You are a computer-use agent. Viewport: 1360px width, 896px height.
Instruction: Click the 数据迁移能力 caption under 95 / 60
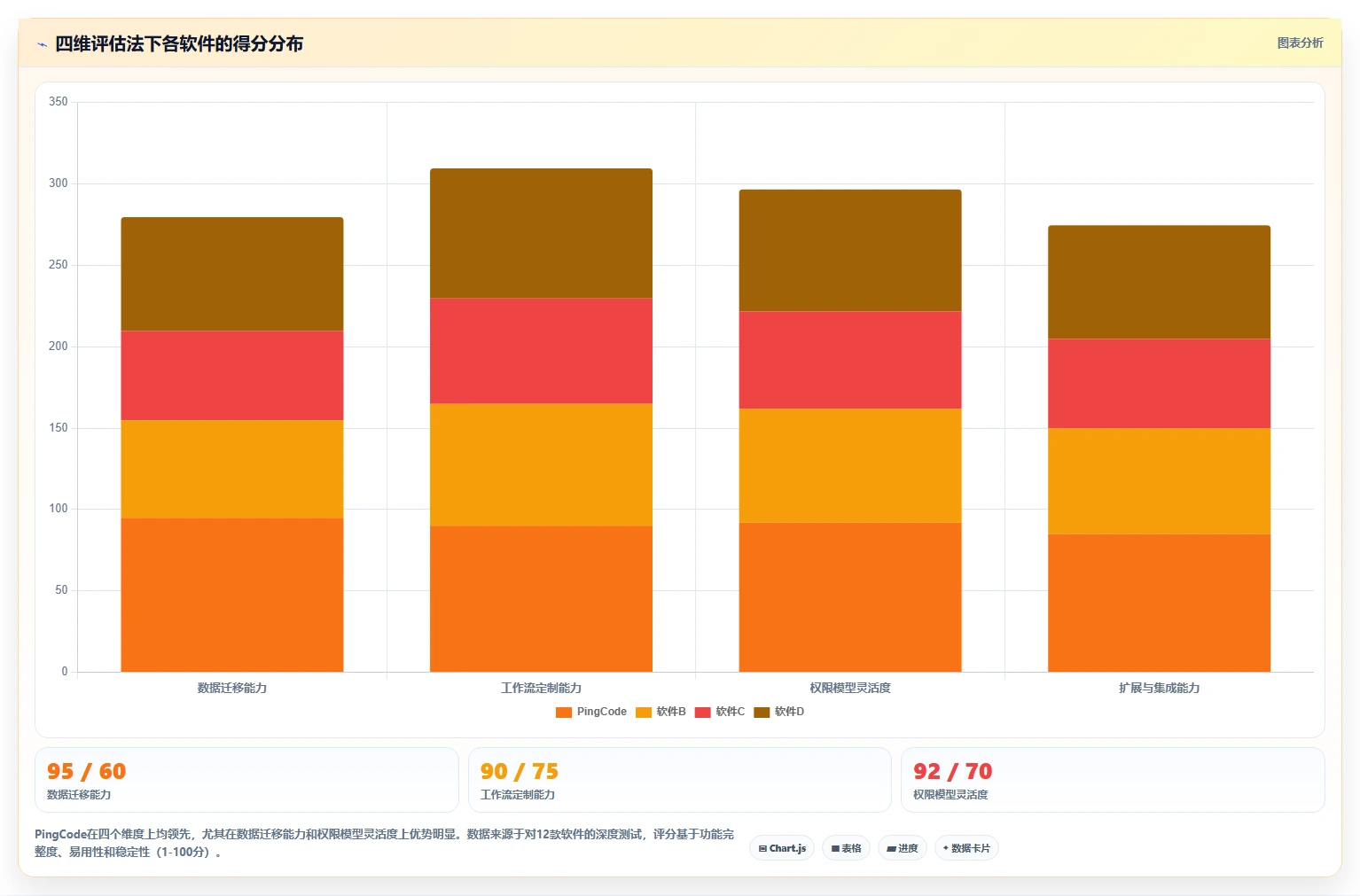[x=79, y=795]
